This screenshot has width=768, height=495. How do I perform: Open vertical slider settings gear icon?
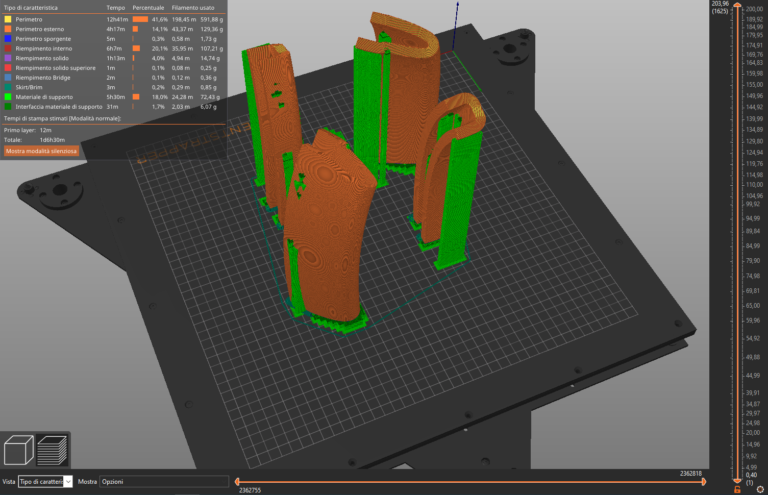[x=758, y=489]
